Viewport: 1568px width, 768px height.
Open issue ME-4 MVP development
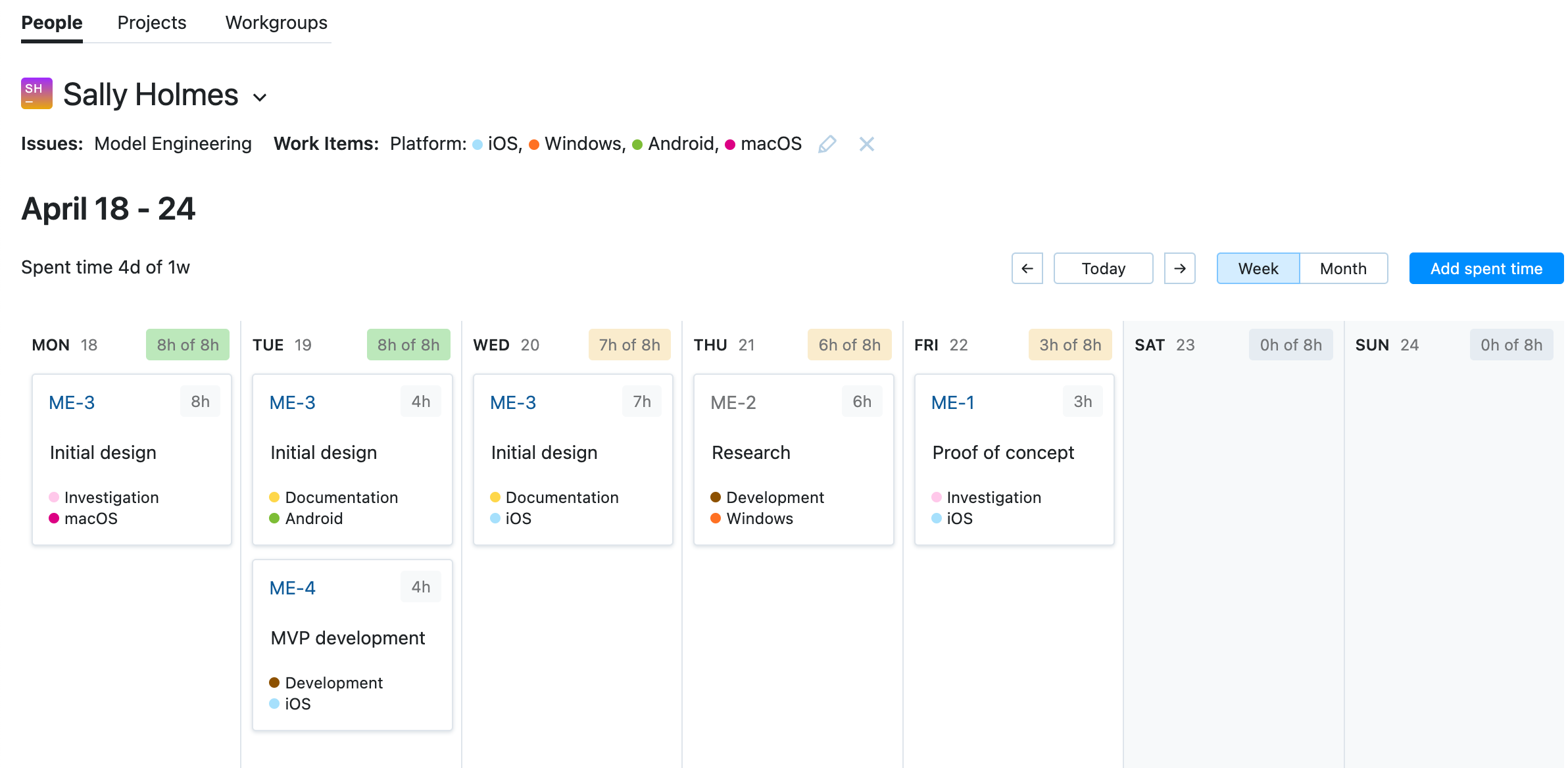[292, 587]
